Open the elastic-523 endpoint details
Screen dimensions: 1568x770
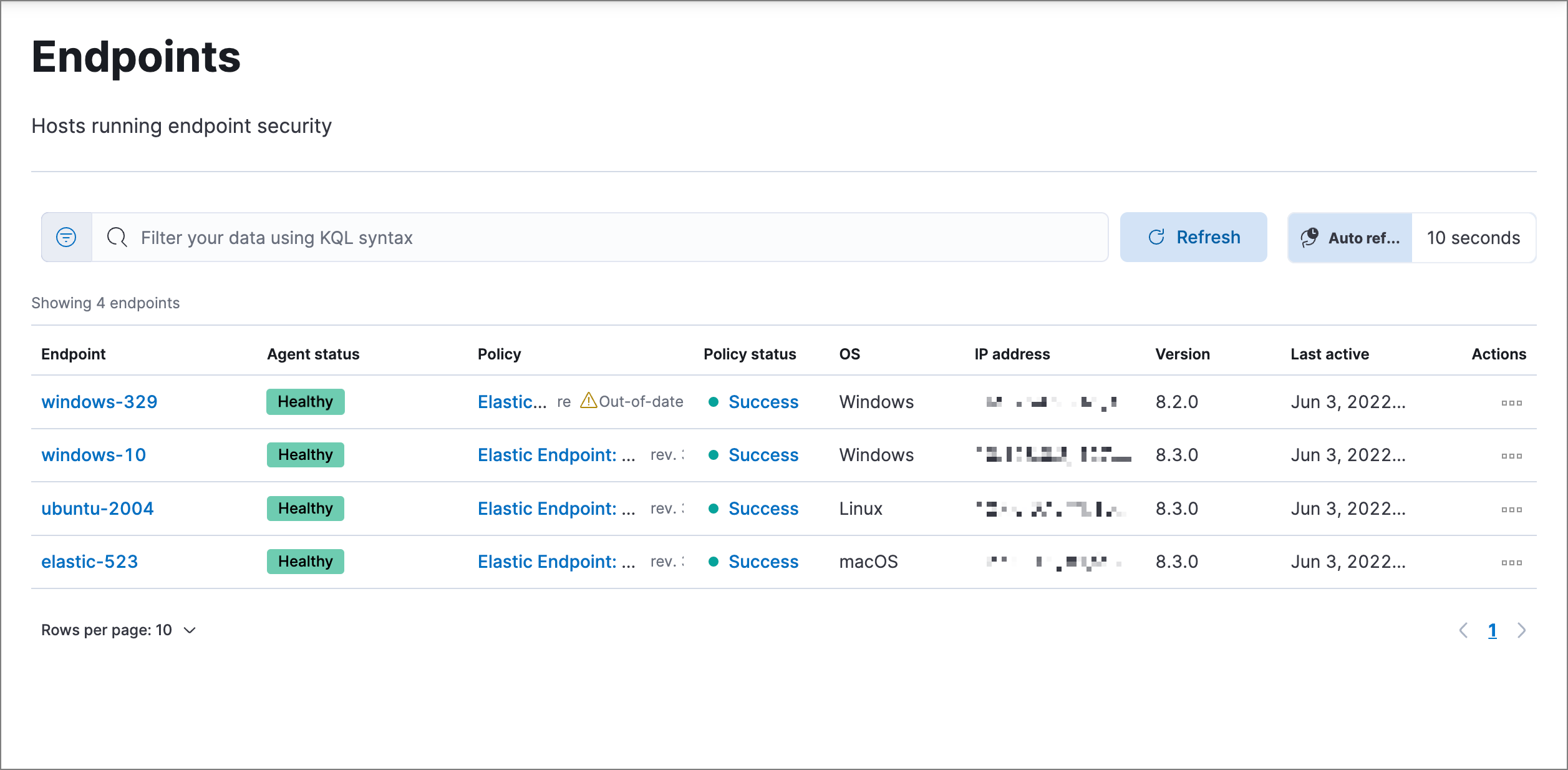pos(90,561)
